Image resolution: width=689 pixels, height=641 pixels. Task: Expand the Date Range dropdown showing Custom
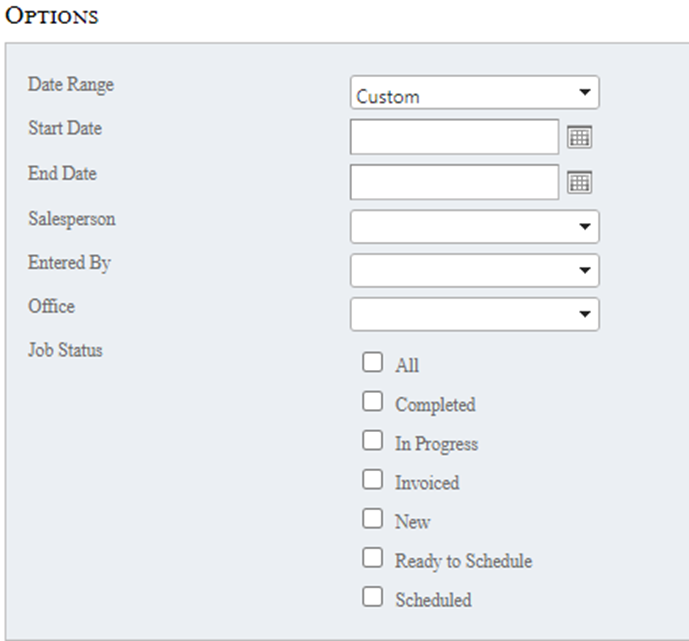pyautogui.click(x=474, y=93)
